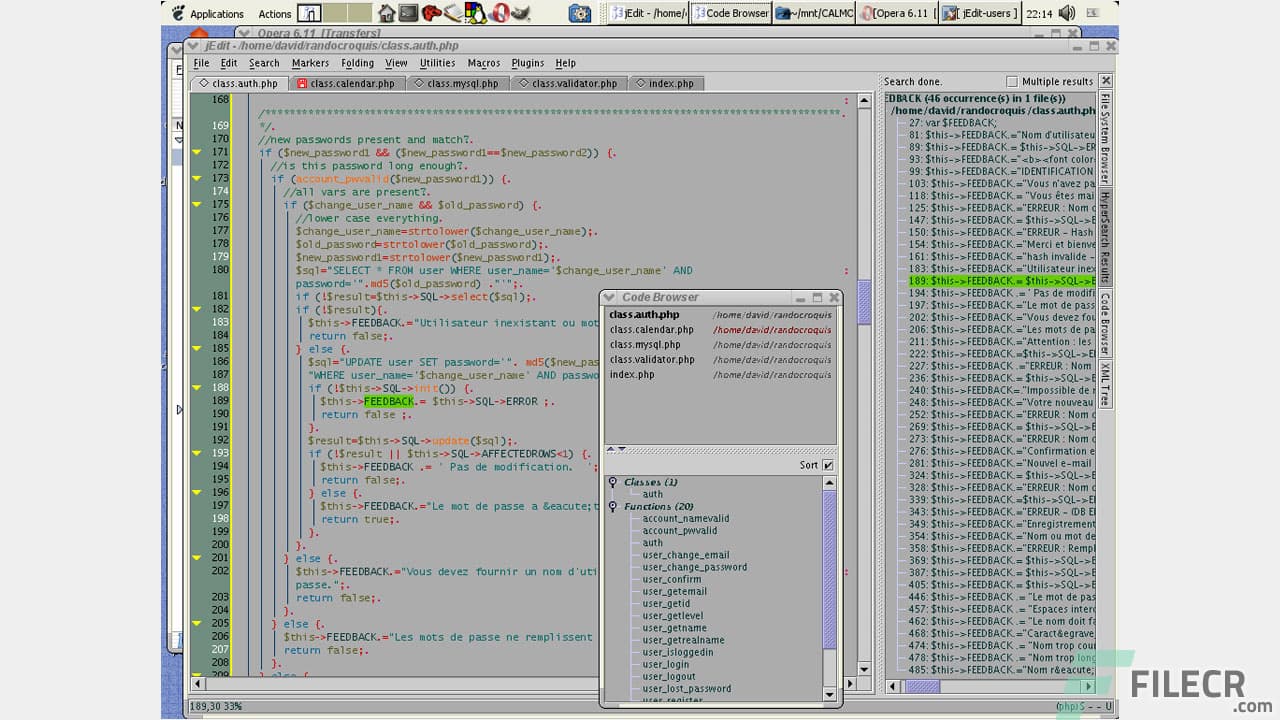Click the editor's vertical scrollbar
This screenshot has height=720, width=1280.
(864, 300)
